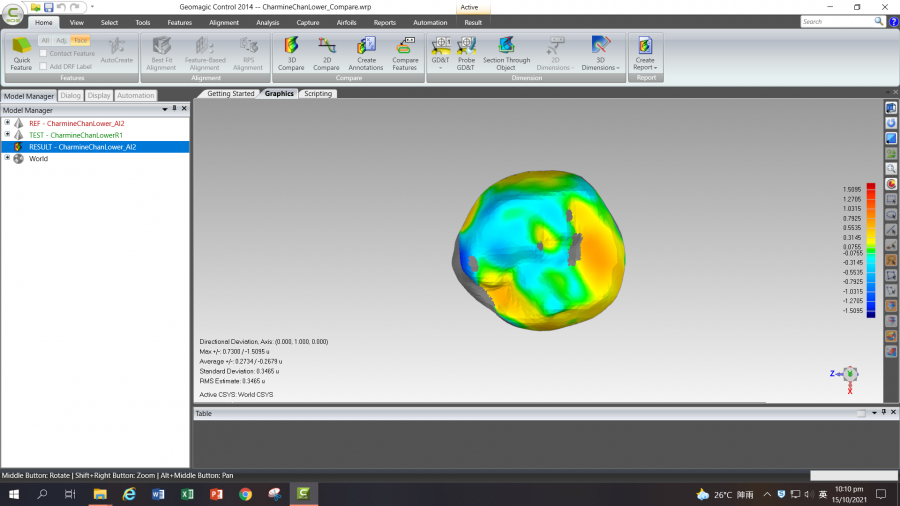Screen dimensions: 900x506
Task: Select the Compare Features tool
Action: [x=405, y=52]
